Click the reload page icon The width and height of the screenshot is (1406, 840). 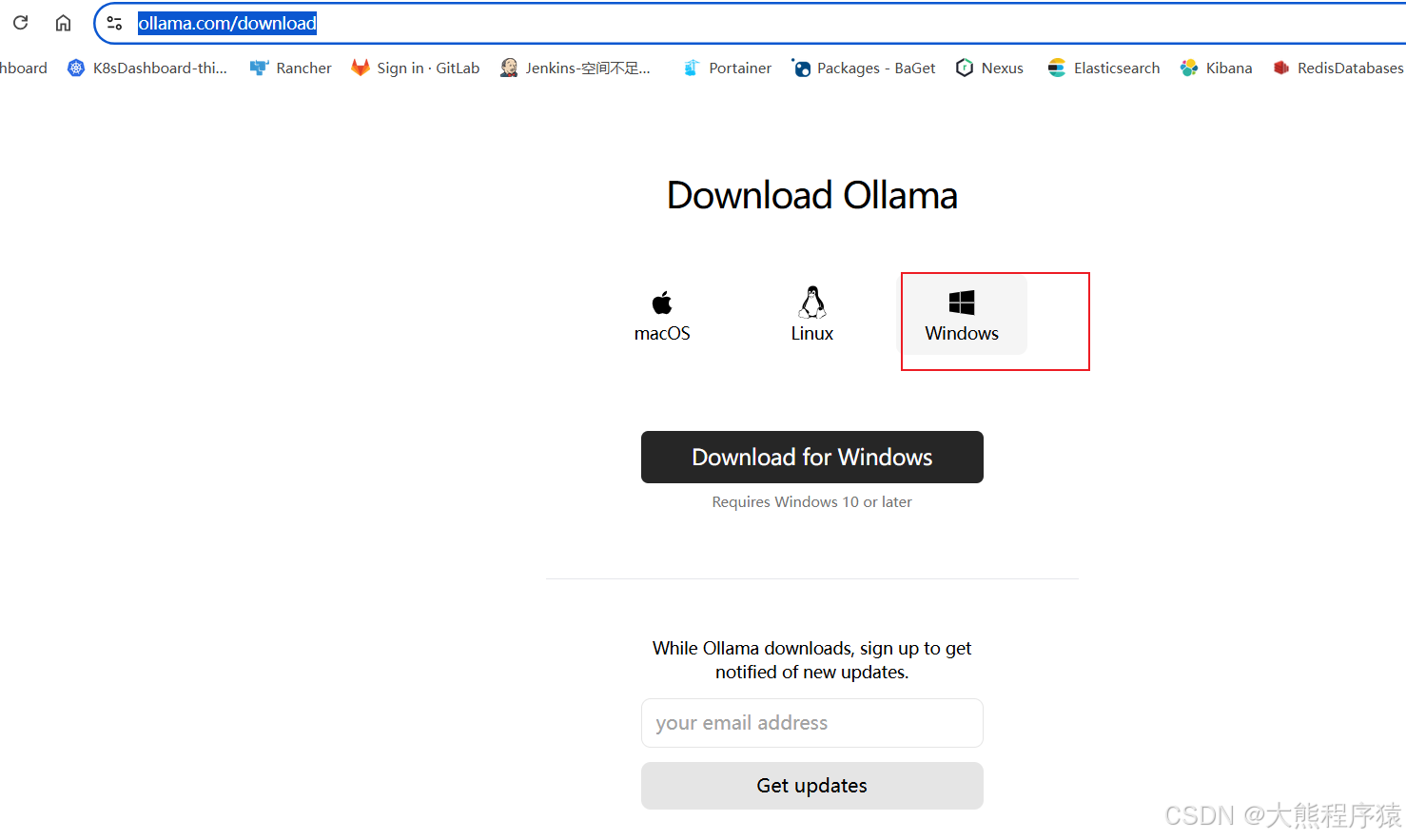[x=20, y=22]
